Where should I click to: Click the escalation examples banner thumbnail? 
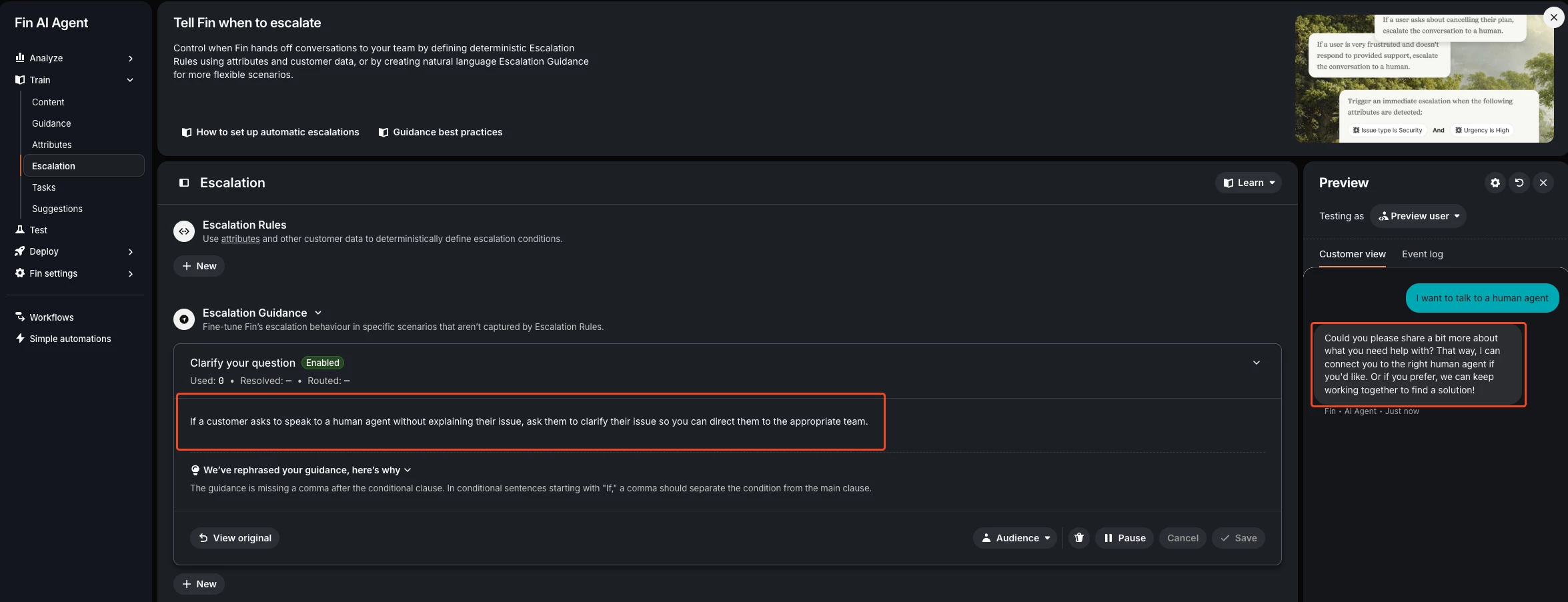click(1424, 79)
